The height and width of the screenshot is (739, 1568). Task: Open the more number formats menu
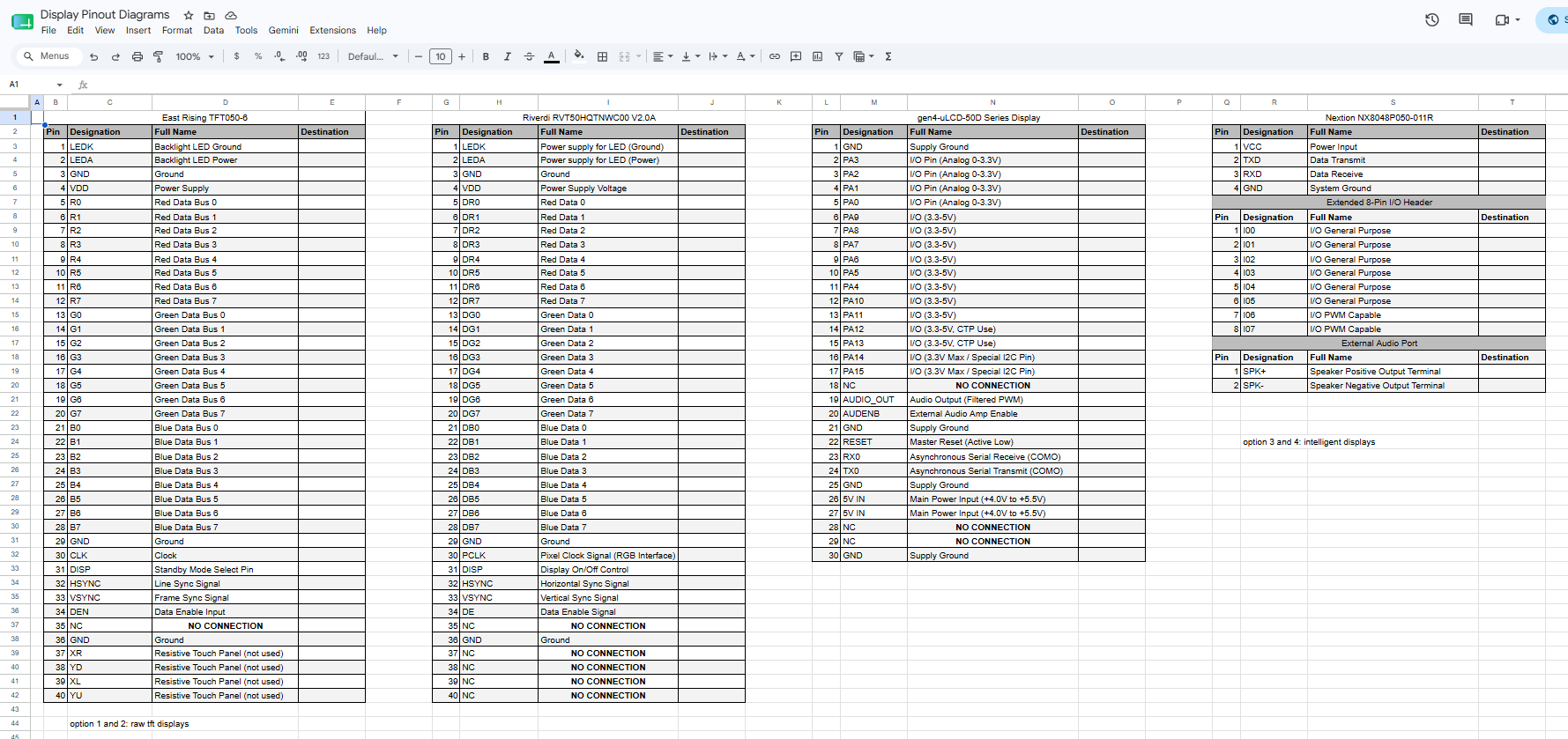coord(323,56)
